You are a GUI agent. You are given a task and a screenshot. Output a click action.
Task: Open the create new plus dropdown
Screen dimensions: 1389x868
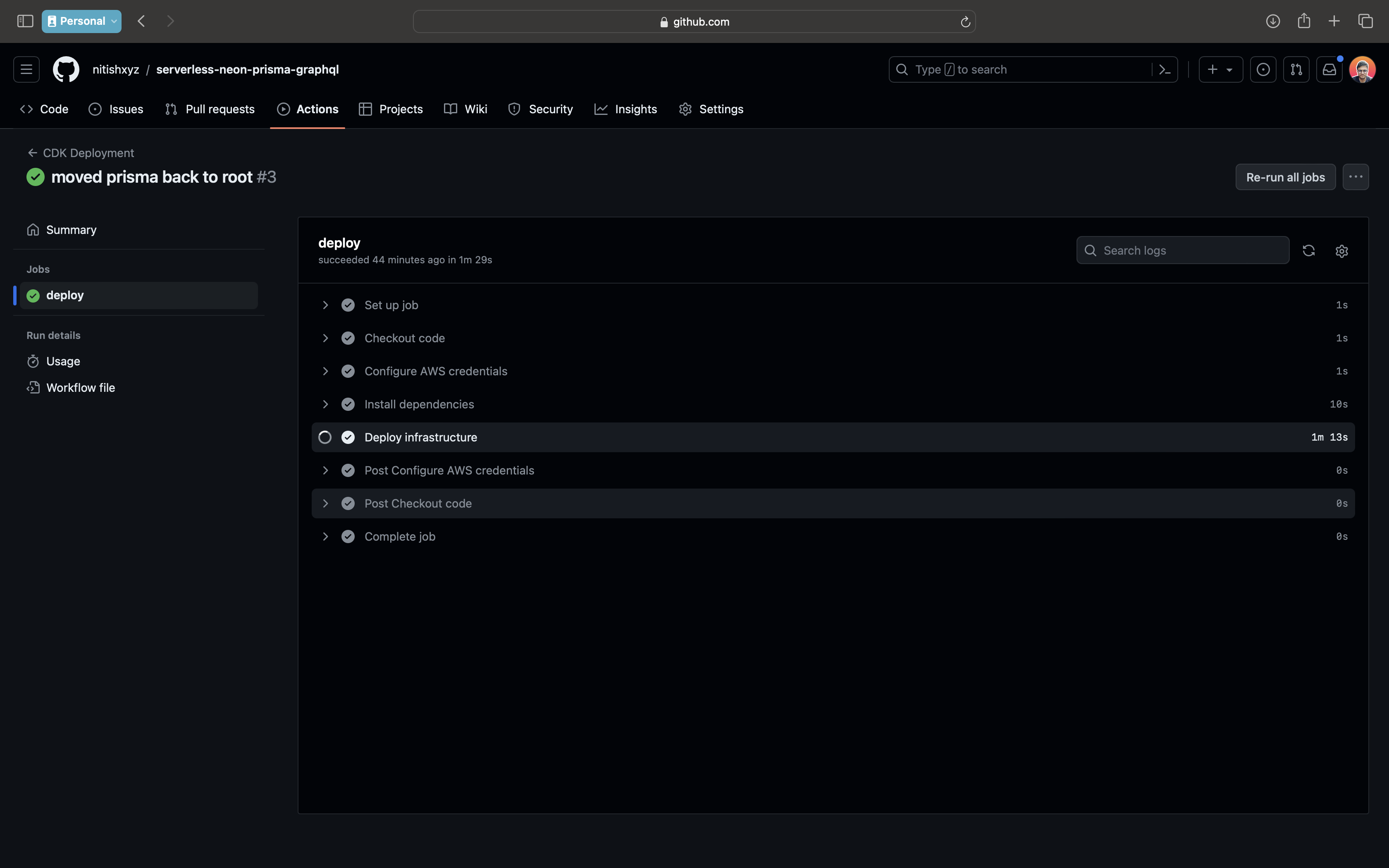tap(1220, 69)
